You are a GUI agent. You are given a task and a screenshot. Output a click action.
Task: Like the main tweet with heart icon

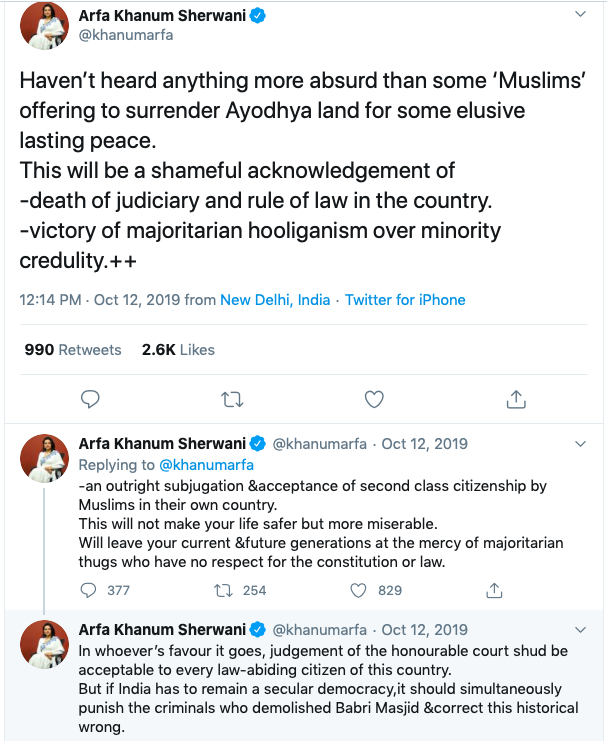tap(374, 399)
